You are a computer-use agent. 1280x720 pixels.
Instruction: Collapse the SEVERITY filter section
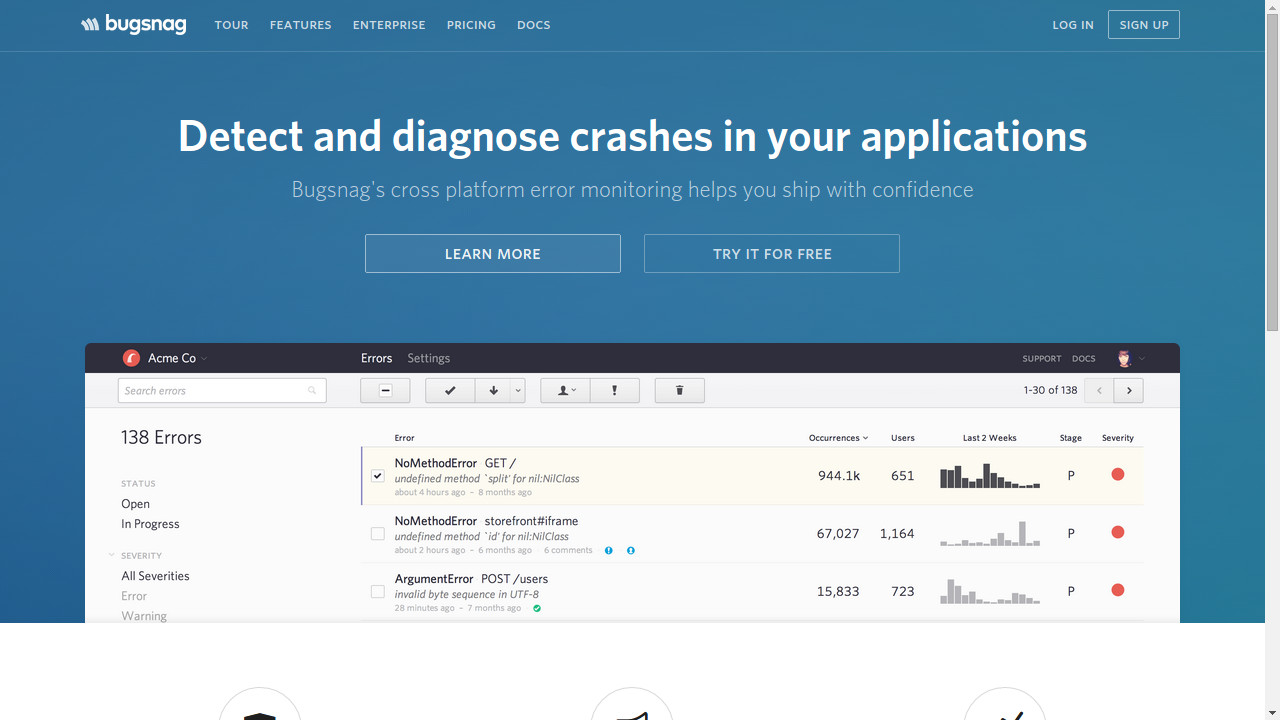(112, 555)
